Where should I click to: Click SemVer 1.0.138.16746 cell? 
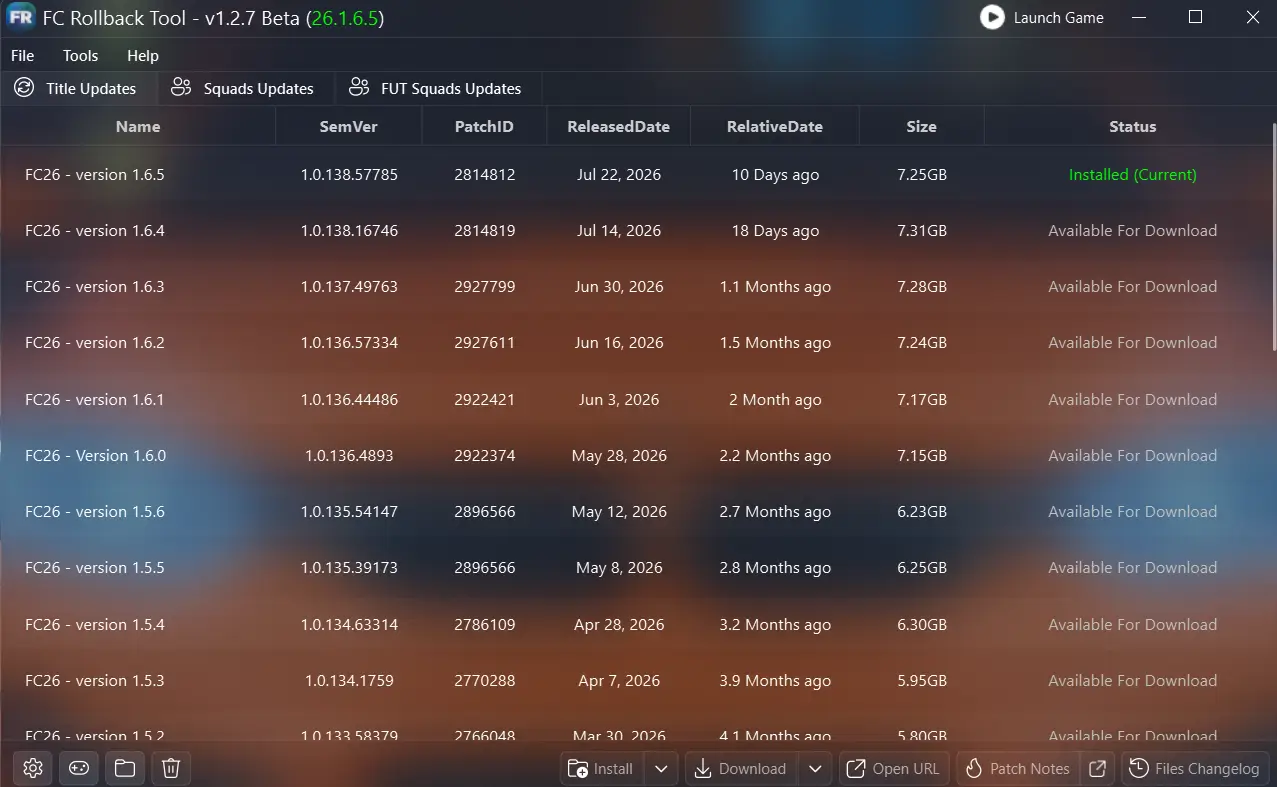point(349,230)
